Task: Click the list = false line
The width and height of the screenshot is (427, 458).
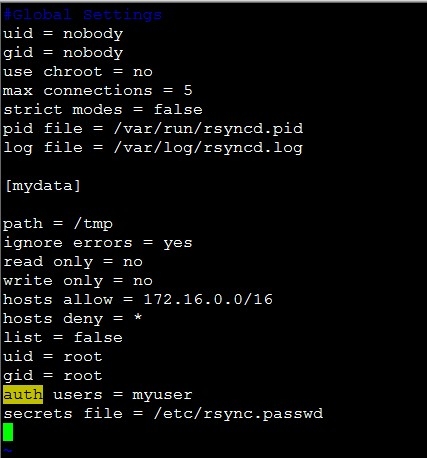Action: click(x=63, y=337)
